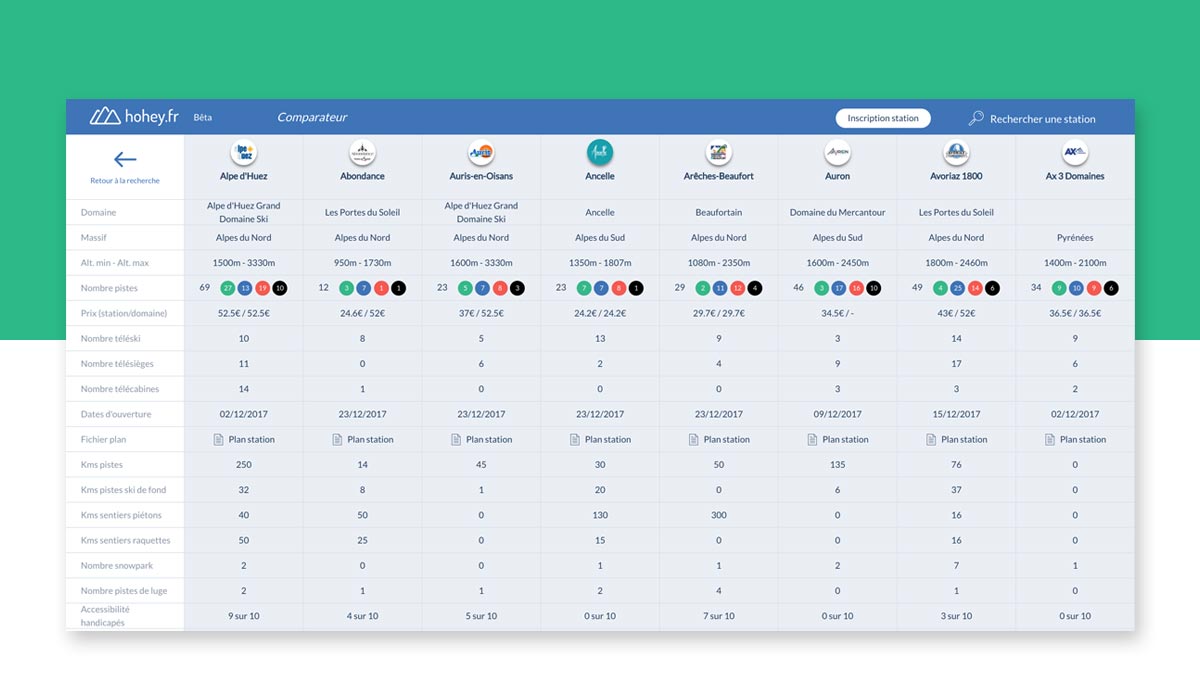Click the red 19 piste badge for Alpe d'Huez
This screenshot has height=680, width=1200.
[262, 288]
